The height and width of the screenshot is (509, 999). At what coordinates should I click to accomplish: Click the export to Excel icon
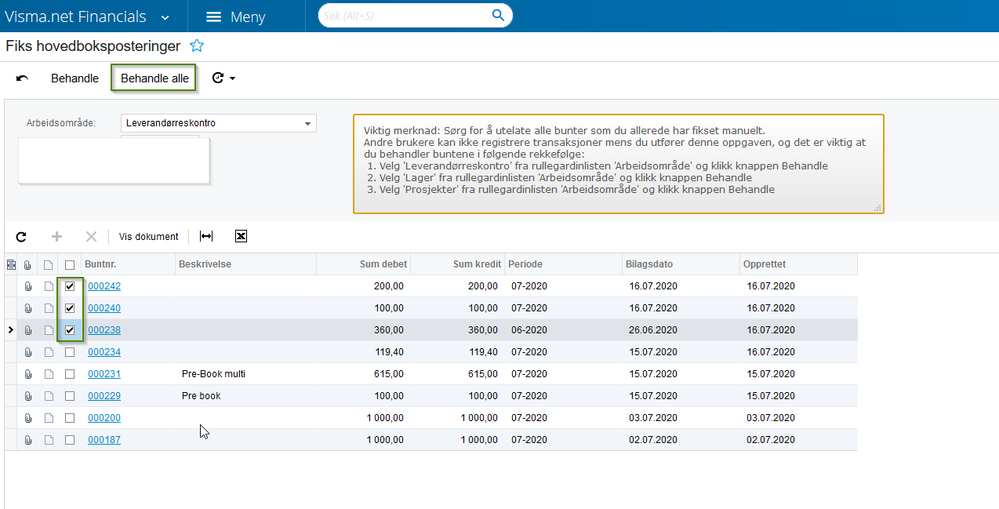pos(241,237)
